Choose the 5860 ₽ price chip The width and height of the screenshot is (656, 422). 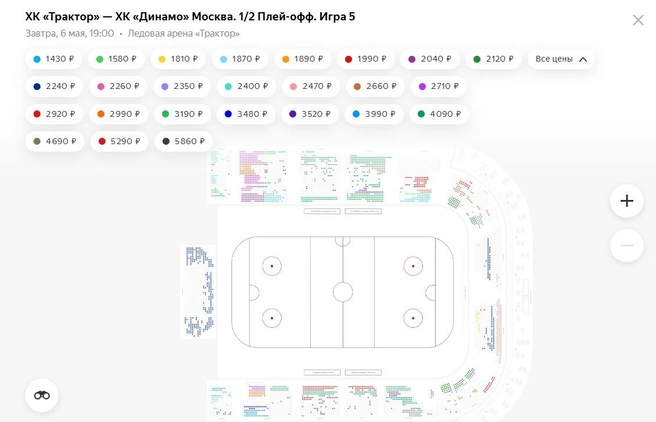coord(184,141)
